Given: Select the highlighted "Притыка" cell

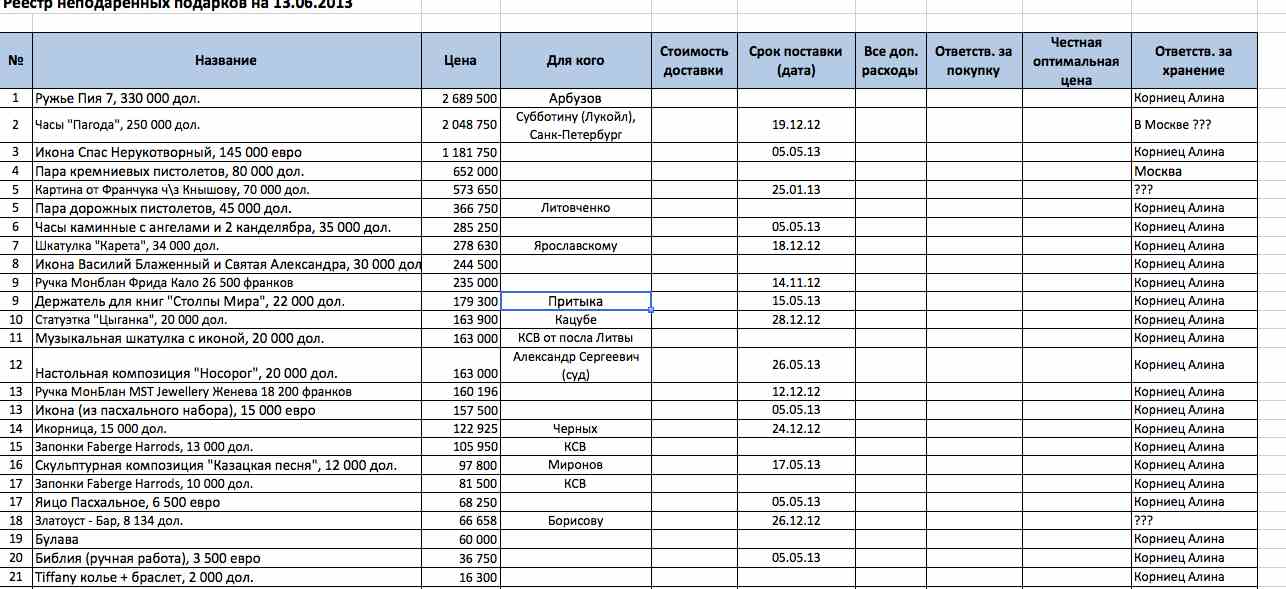Looking at the screenshot, I should (x=575, y=301).
